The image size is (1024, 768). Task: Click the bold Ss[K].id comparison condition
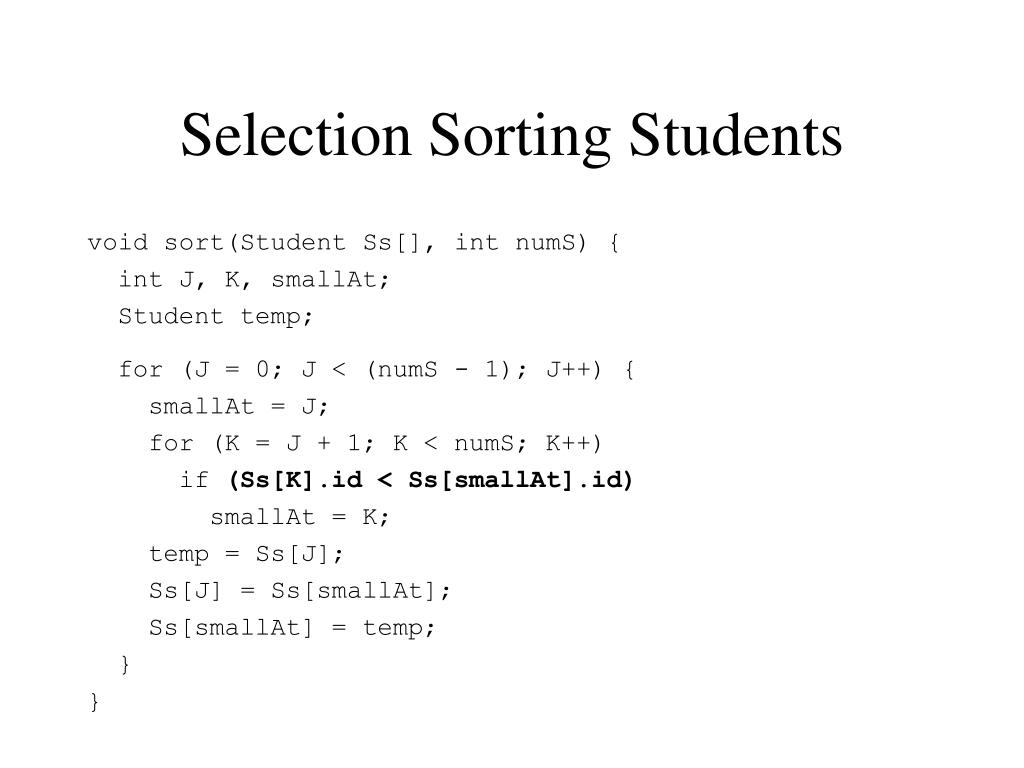431,480
